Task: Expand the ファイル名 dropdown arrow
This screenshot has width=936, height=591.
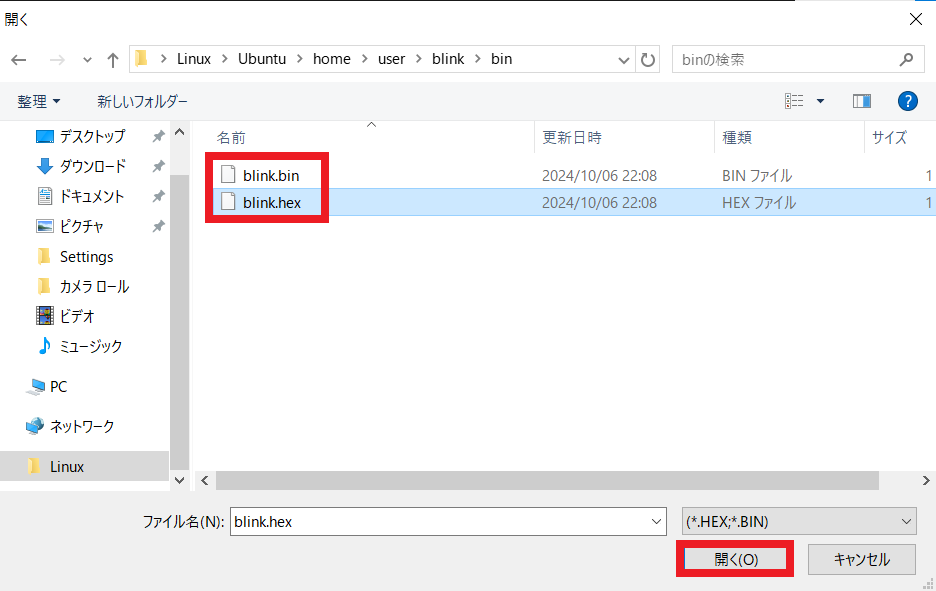Action: (657, 522)
